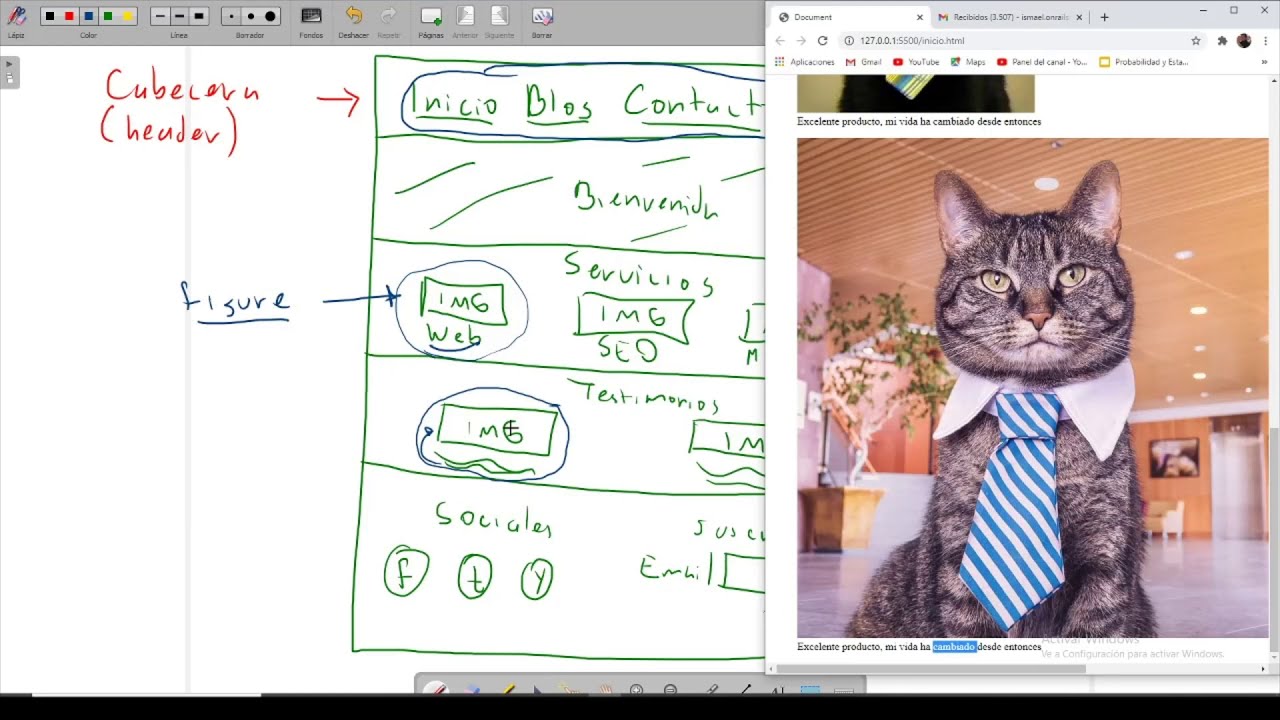Open the Chrome profile avatar
1280x720 pixels.
click(x=1244, y=41)
